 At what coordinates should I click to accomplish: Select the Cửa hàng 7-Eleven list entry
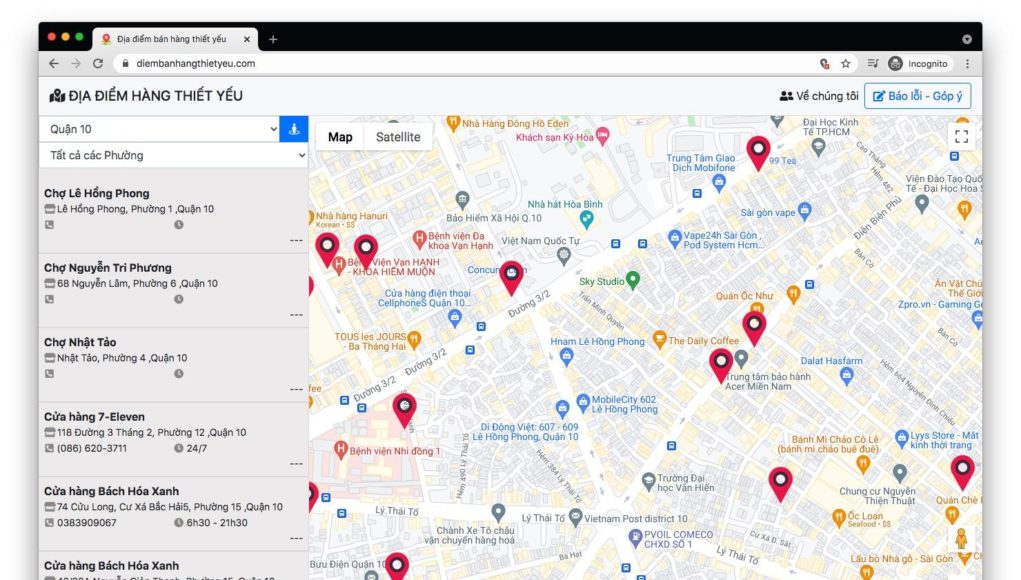[x=173, y=439]
